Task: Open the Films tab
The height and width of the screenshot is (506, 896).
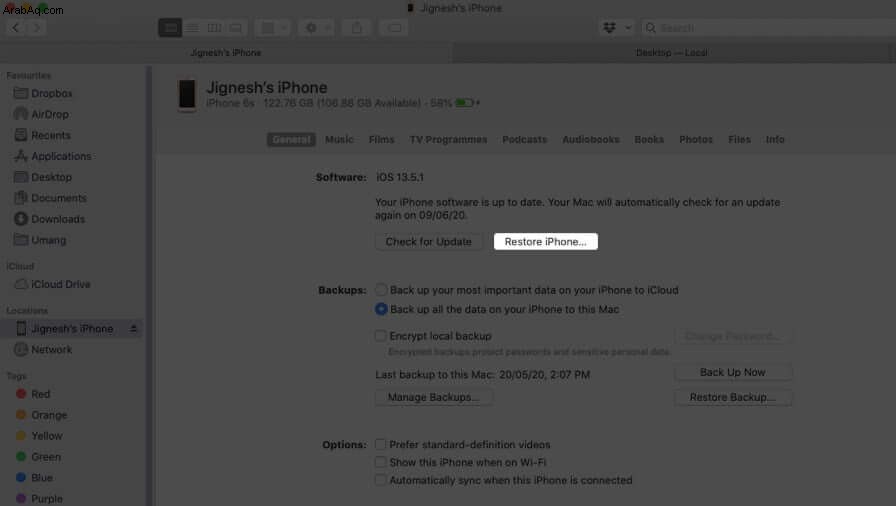Action: tap(382, 139)
